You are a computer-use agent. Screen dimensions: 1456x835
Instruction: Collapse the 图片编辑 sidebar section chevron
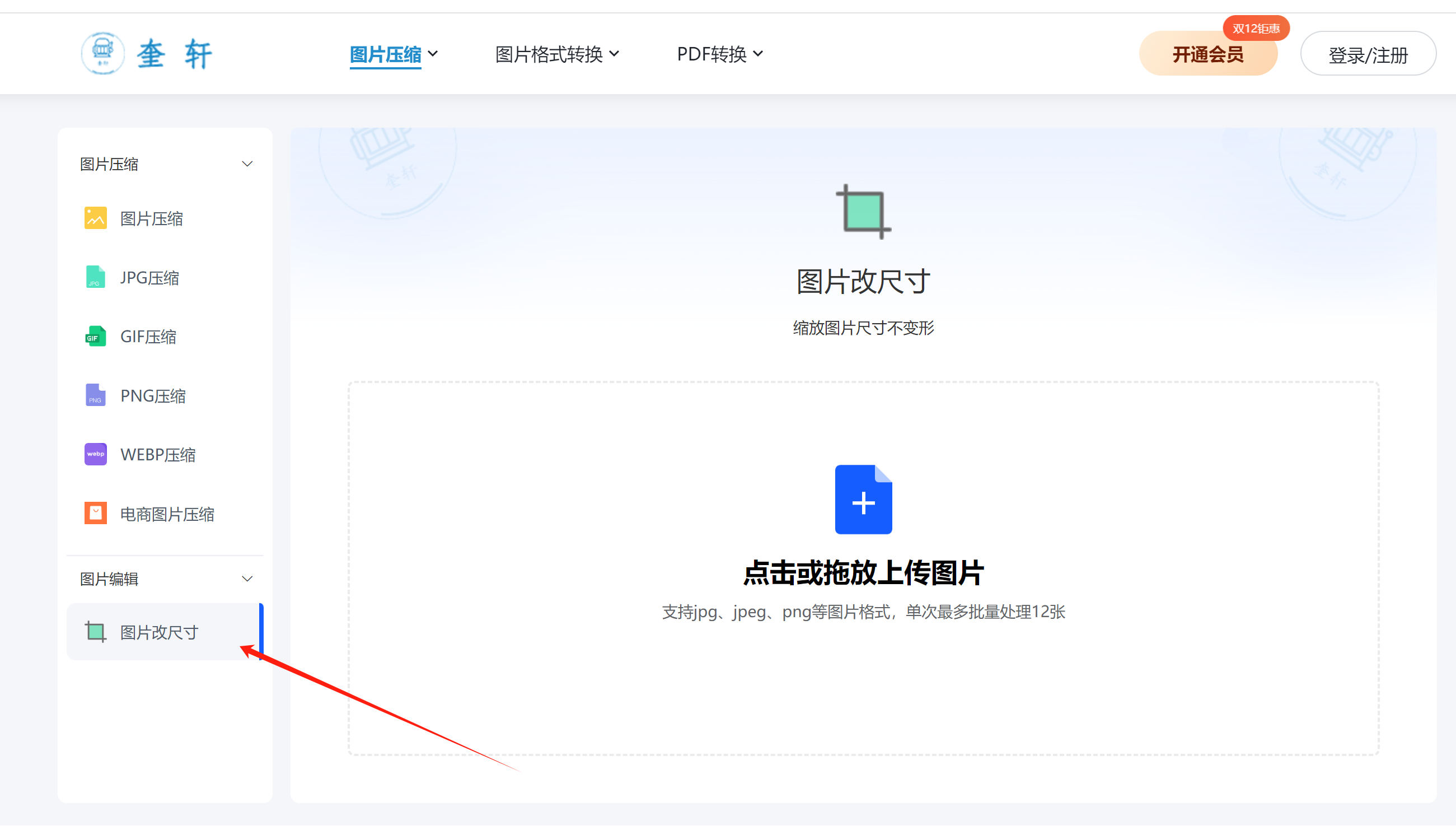point(247,579)
